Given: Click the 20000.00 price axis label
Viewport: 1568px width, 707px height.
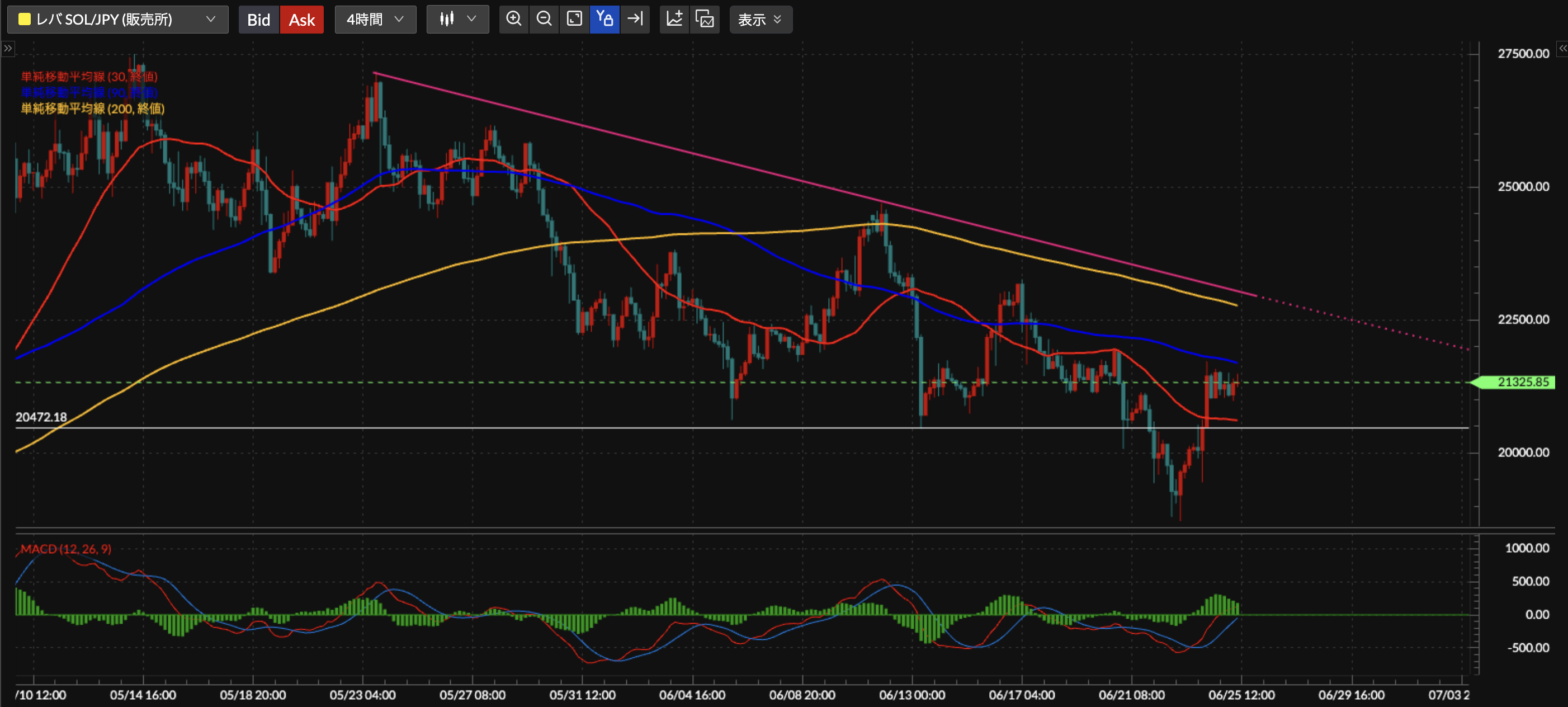Looking at the screenshot, I should point(1523,452).
